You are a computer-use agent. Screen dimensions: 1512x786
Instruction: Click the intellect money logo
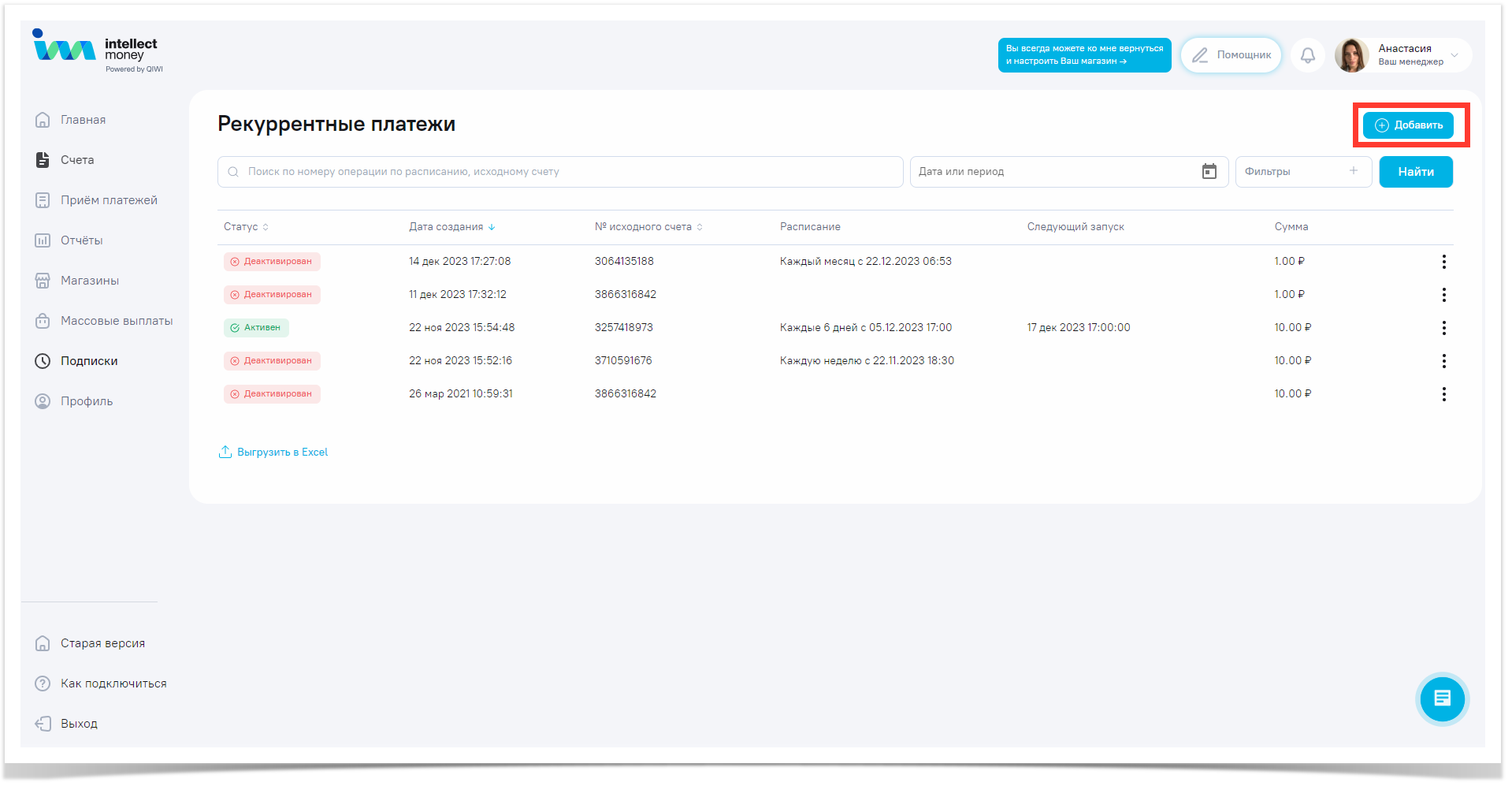tap(97, 51)
